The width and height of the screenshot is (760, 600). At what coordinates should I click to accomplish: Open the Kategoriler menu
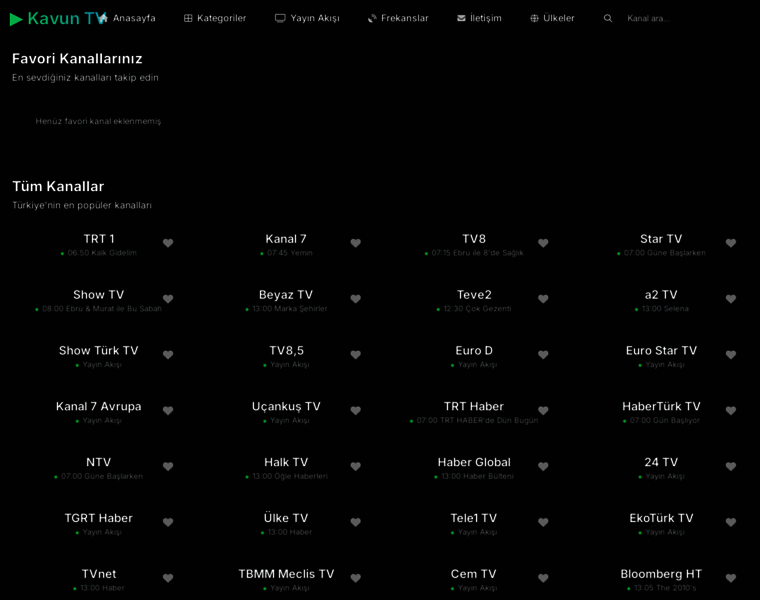(x=215, y=18)
